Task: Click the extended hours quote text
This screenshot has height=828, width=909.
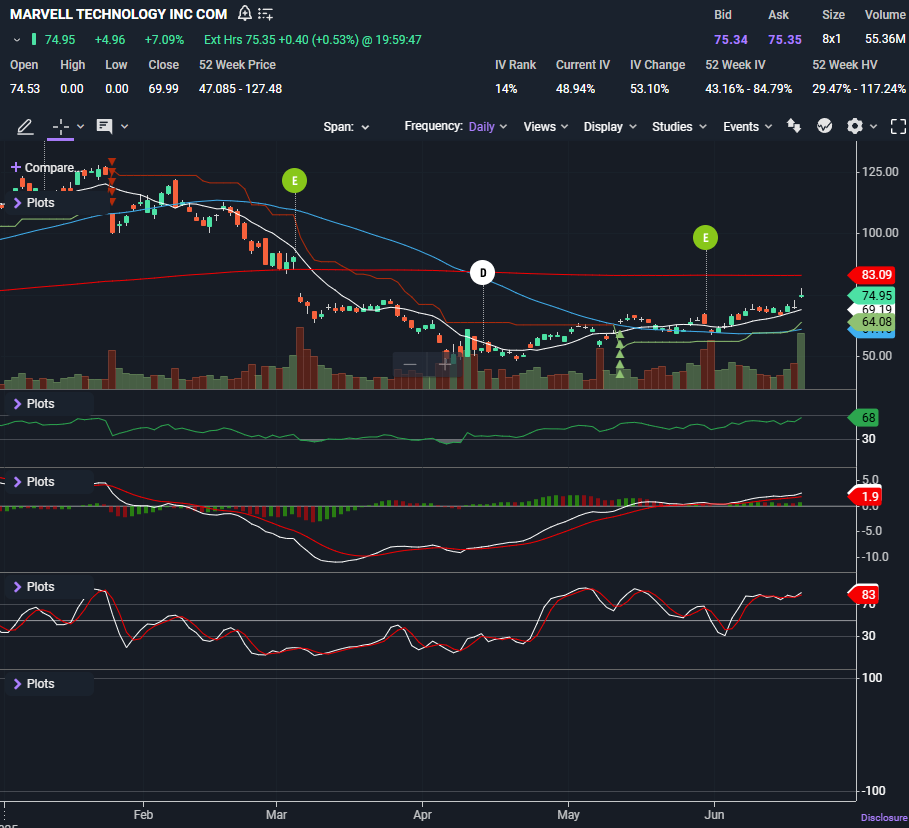Action: (312, 40)
